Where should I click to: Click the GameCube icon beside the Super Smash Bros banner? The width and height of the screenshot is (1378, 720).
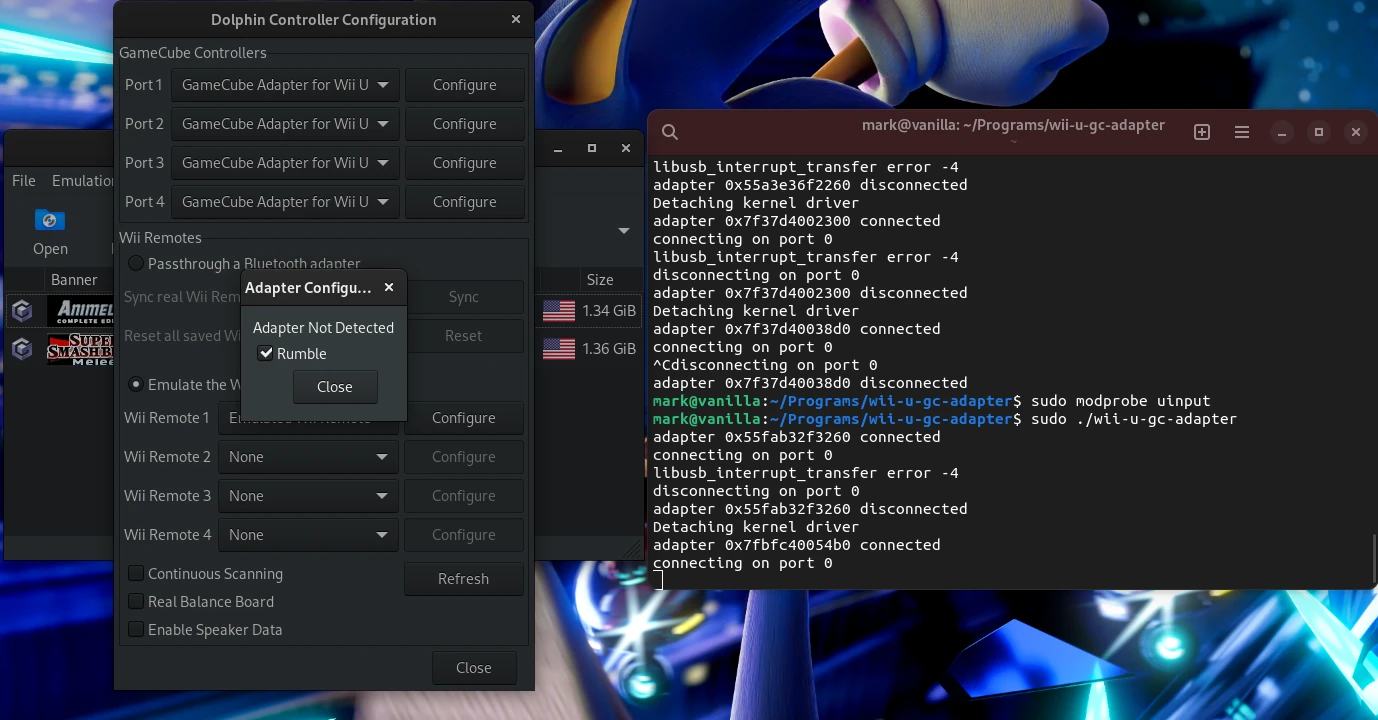tap(22, 349)
